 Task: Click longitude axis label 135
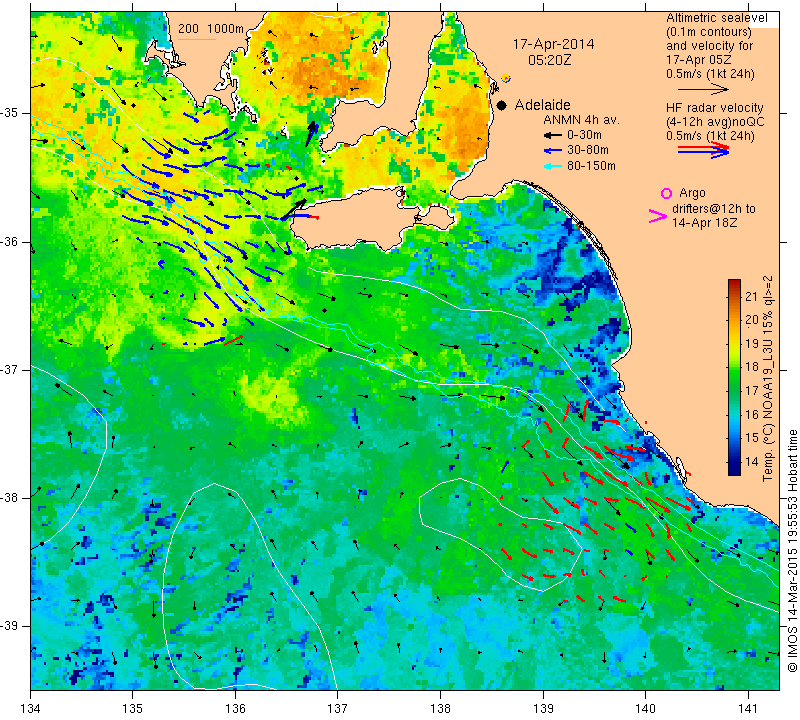tap(133, 709)
